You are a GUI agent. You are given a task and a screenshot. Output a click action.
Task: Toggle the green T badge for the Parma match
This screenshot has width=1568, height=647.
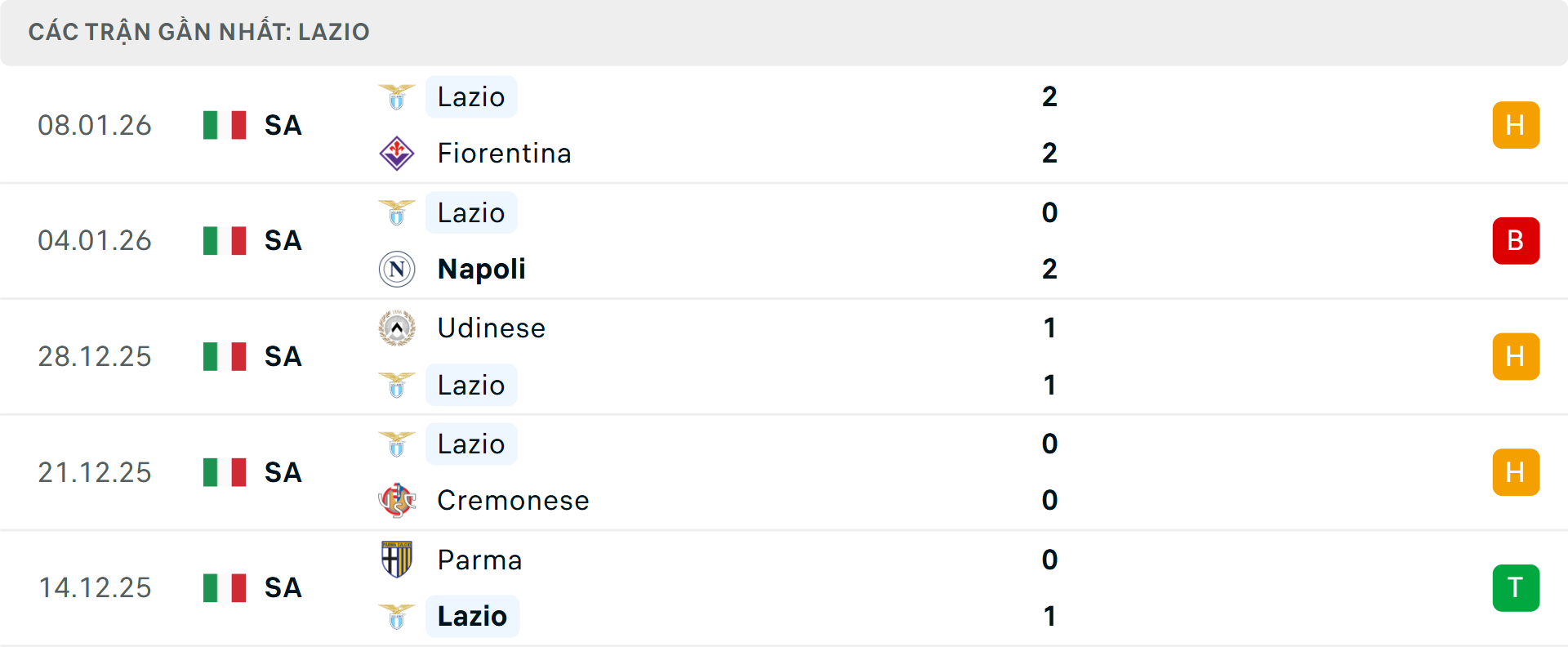[x=1517, y=587]
